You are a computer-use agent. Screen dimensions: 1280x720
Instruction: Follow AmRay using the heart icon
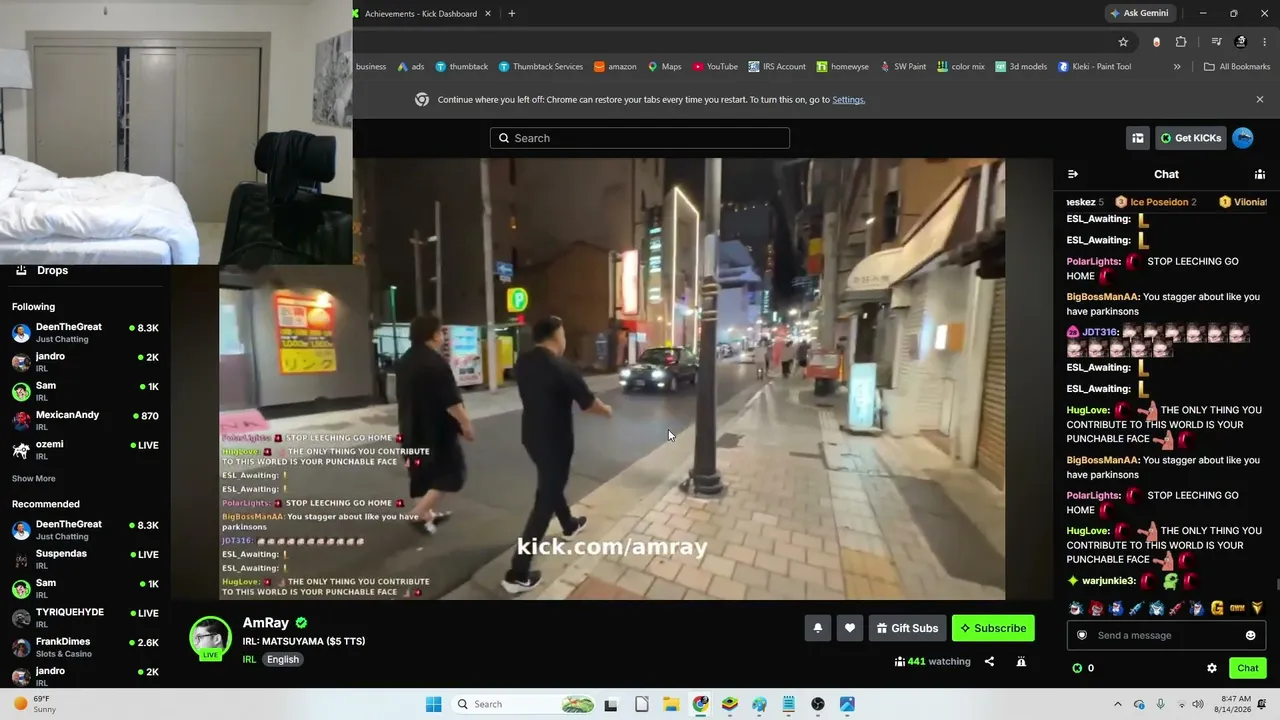[x=850, y=628]
